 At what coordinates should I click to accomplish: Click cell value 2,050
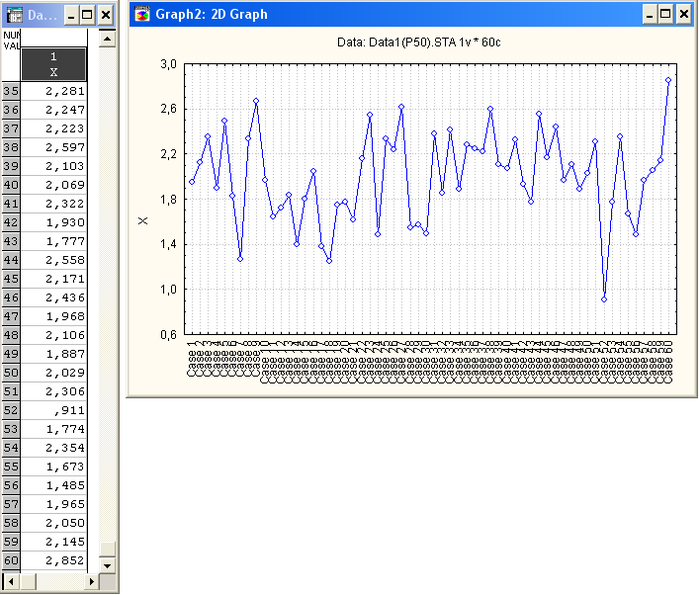click(x=53, y=523)
